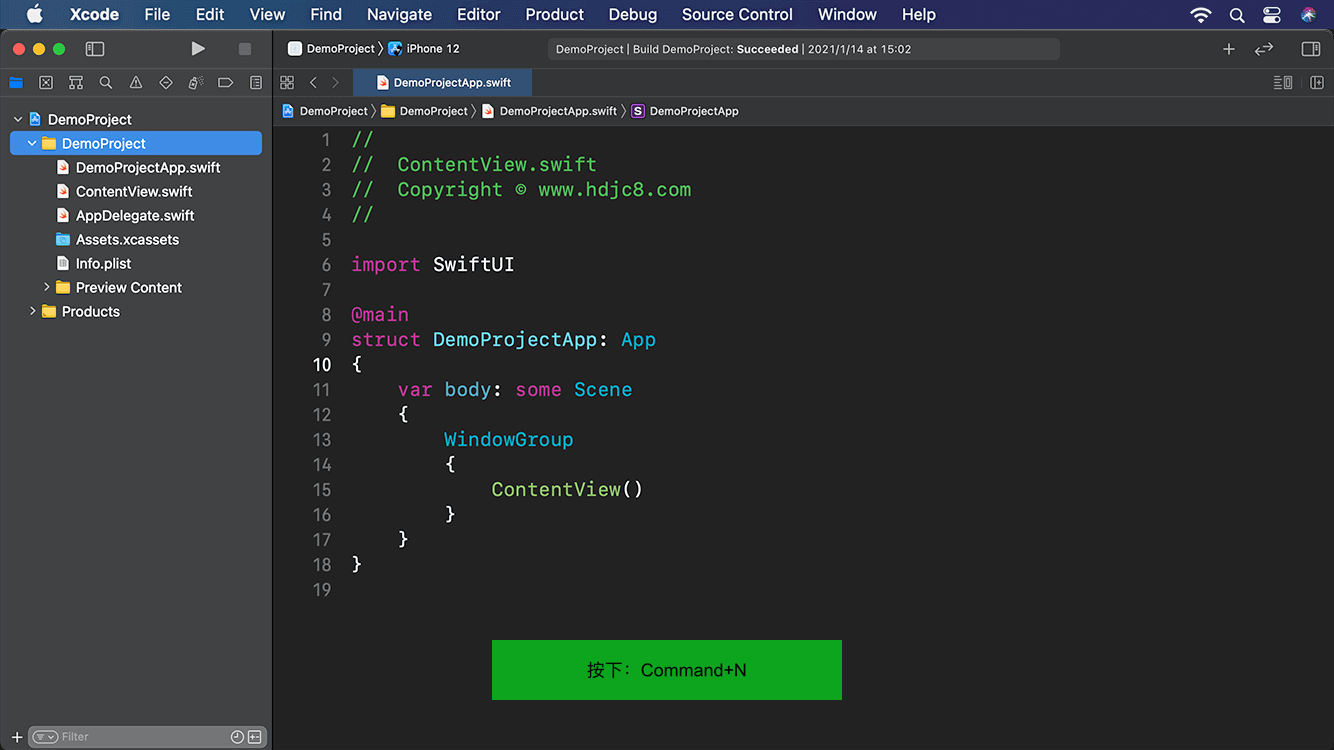Toggle the navigator sidebar
The image size is (1334, 750).
click(x=95, y=49)
